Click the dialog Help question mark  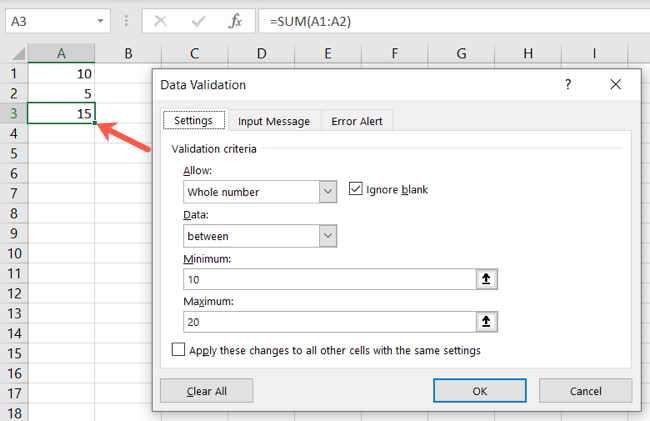point(568,85)
